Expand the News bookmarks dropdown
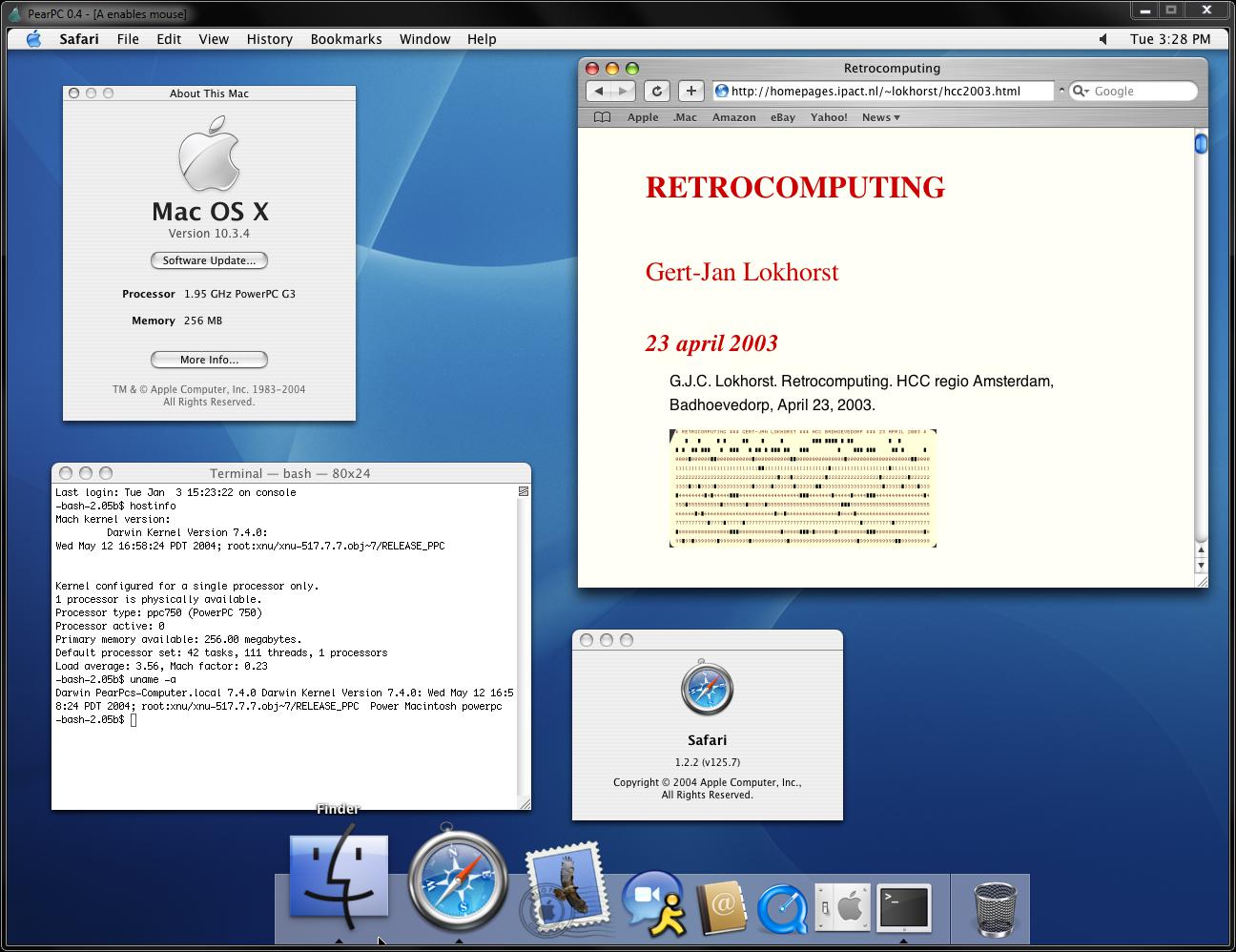Screen dimensions: 1236x952 (x=880, y=117)
